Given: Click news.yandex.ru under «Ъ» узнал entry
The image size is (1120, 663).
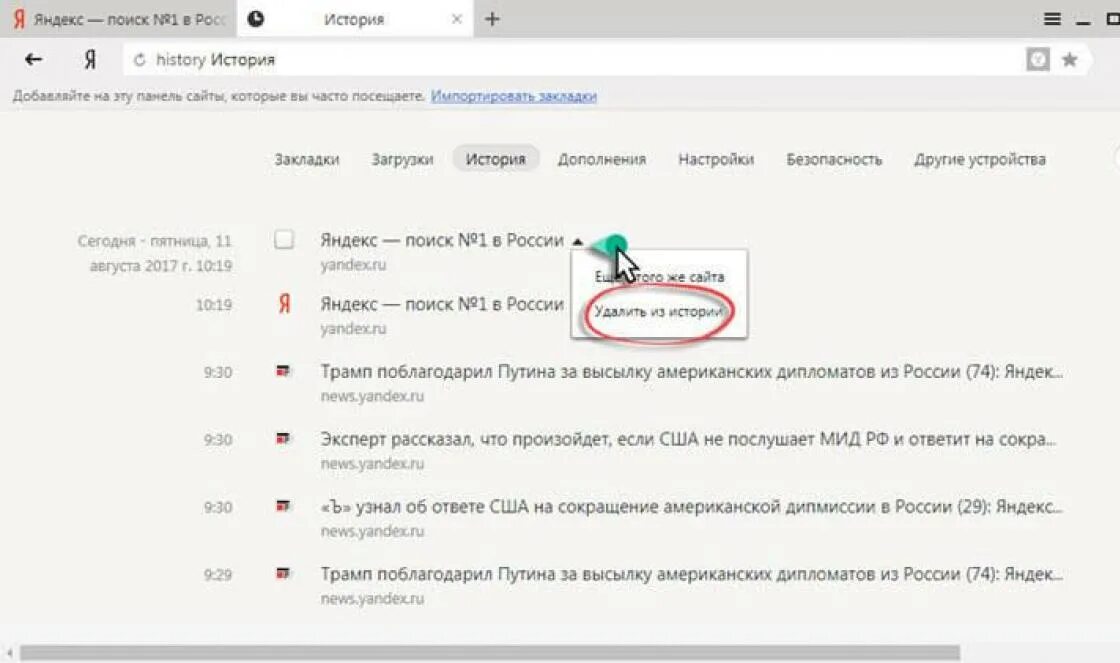Looking at the screenshot, I should pyautogui.click(x=372, y=531).
